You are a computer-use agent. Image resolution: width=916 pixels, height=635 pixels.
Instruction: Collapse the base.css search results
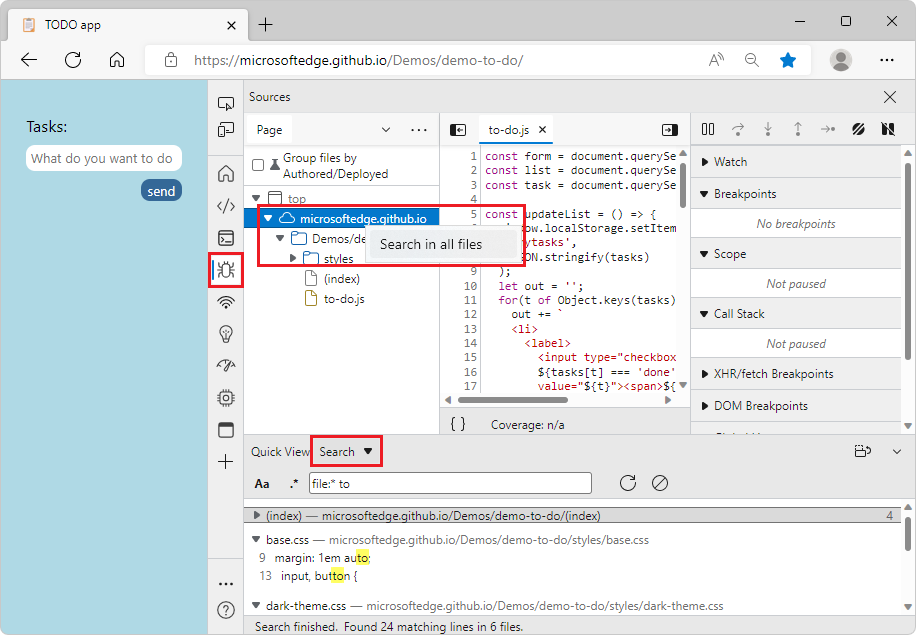coord(256,538)
